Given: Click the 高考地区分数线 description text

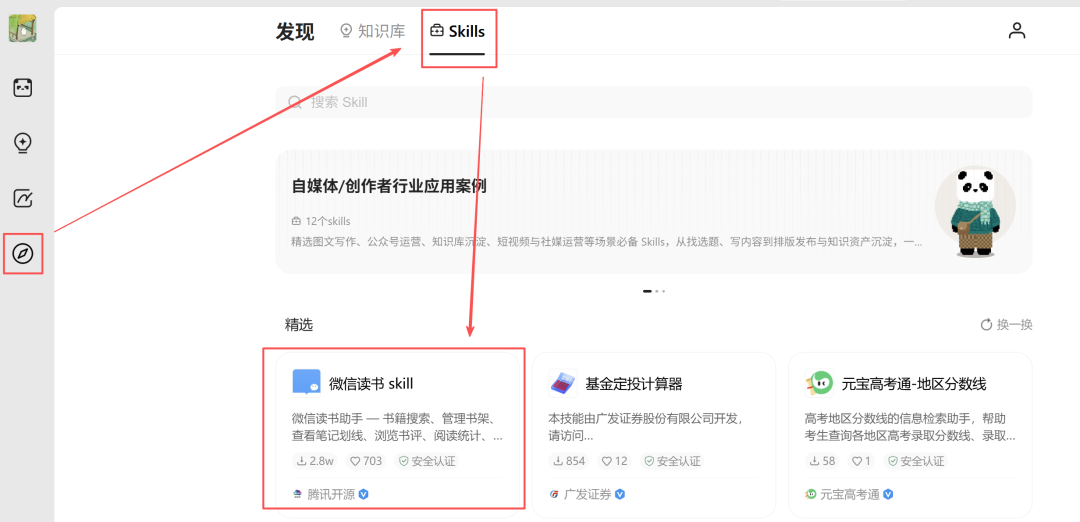Looking at the screenshot, I should tap(910, 428).
